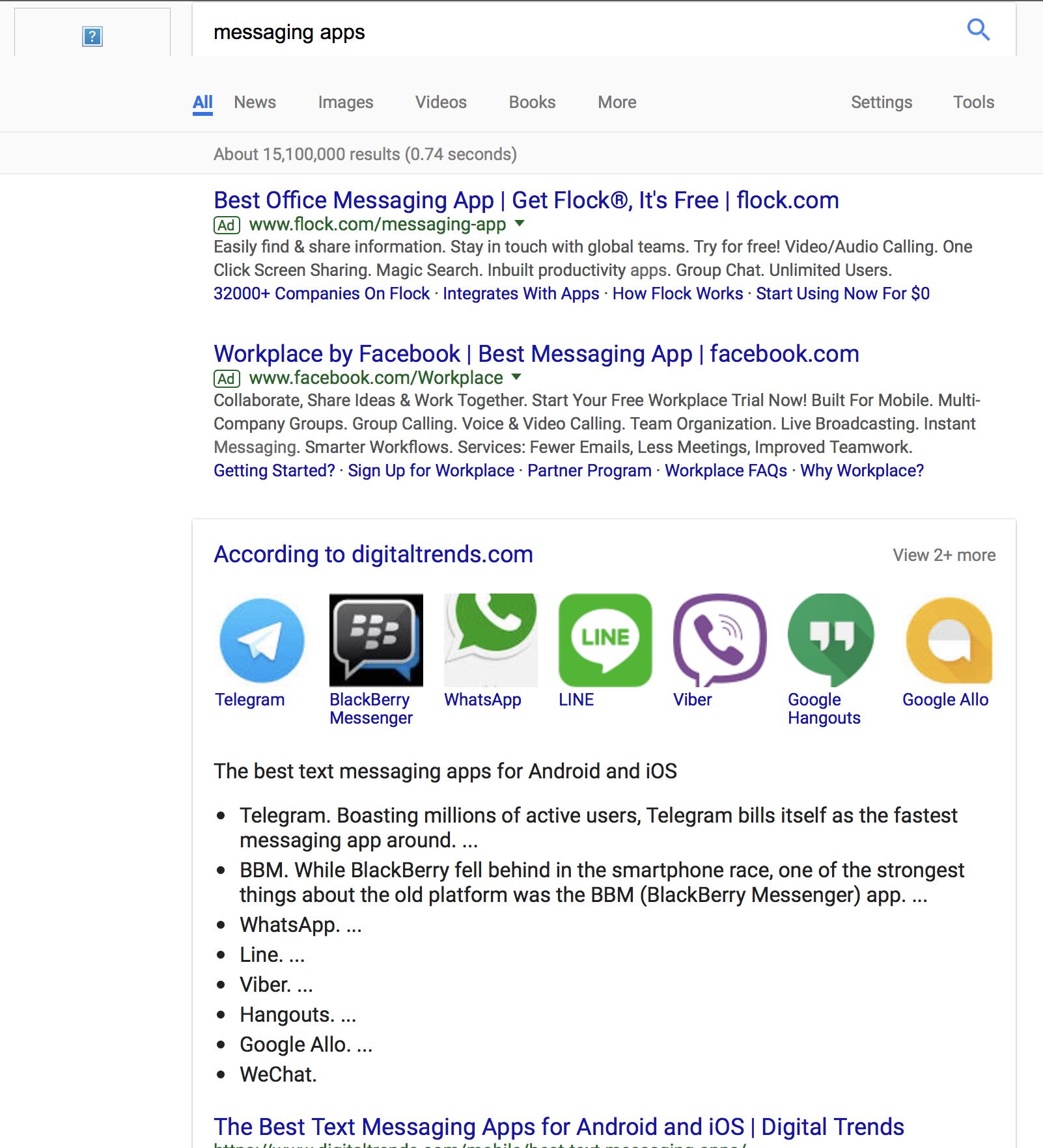This screenshot has height=1148, width=1043.
Task: Click the WeChat. list item
Action: [278, 1074]
